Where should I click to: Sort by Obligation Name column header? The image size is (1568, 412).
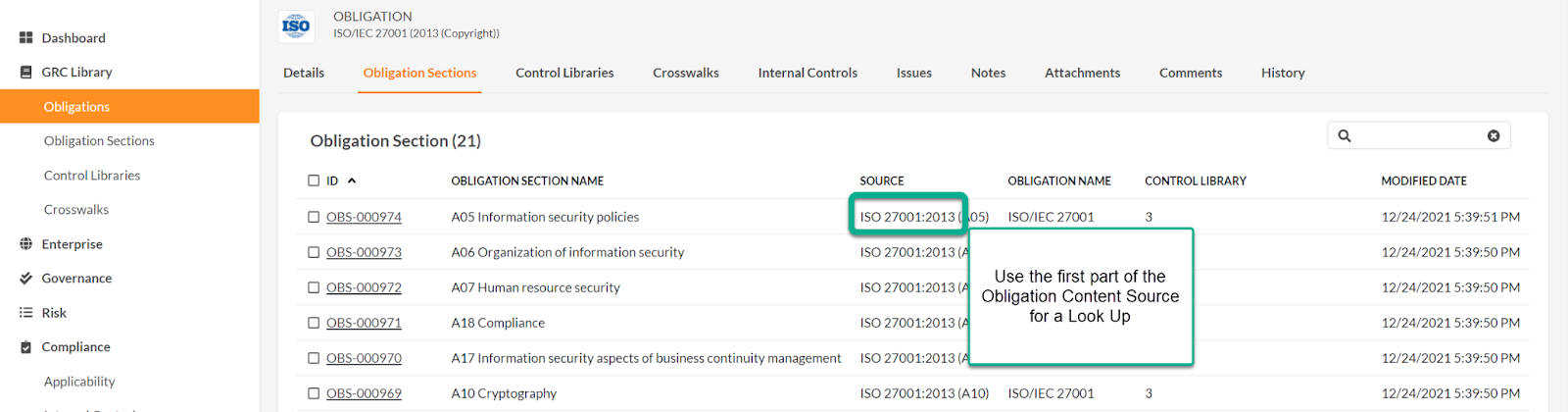click(1059, 181)
